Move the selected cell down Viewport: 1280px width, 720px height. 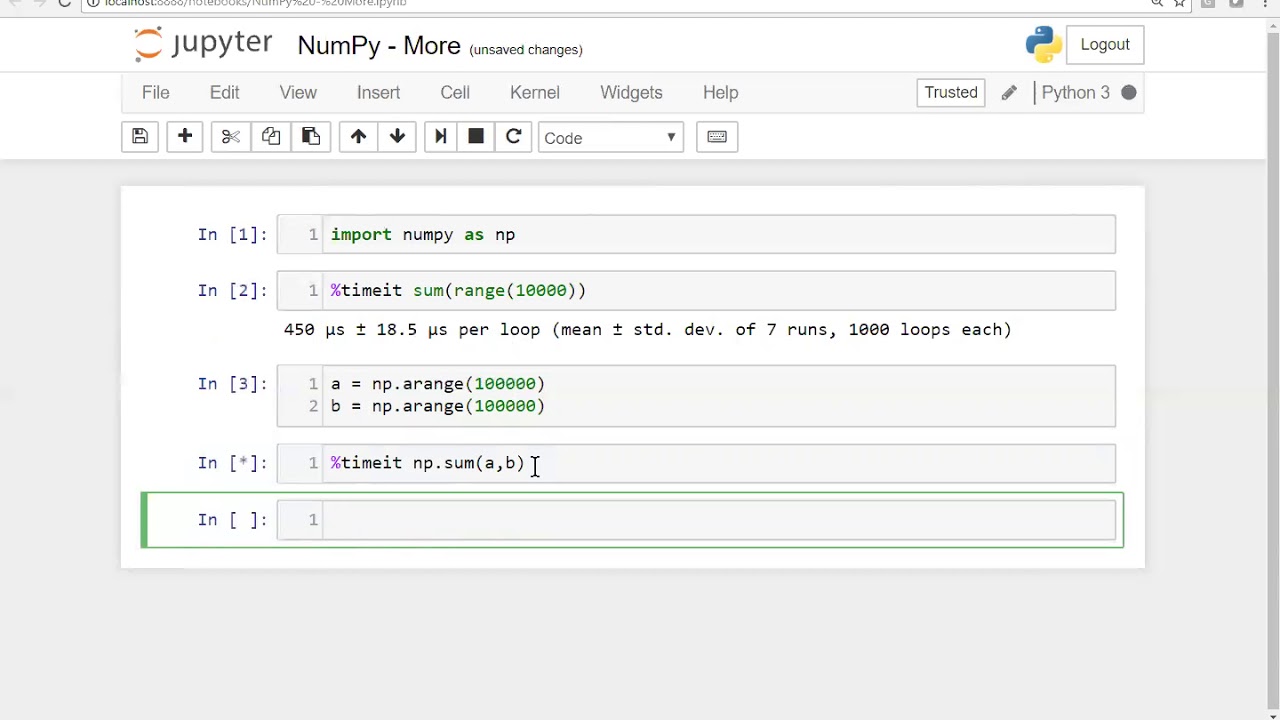coord(397,137)
